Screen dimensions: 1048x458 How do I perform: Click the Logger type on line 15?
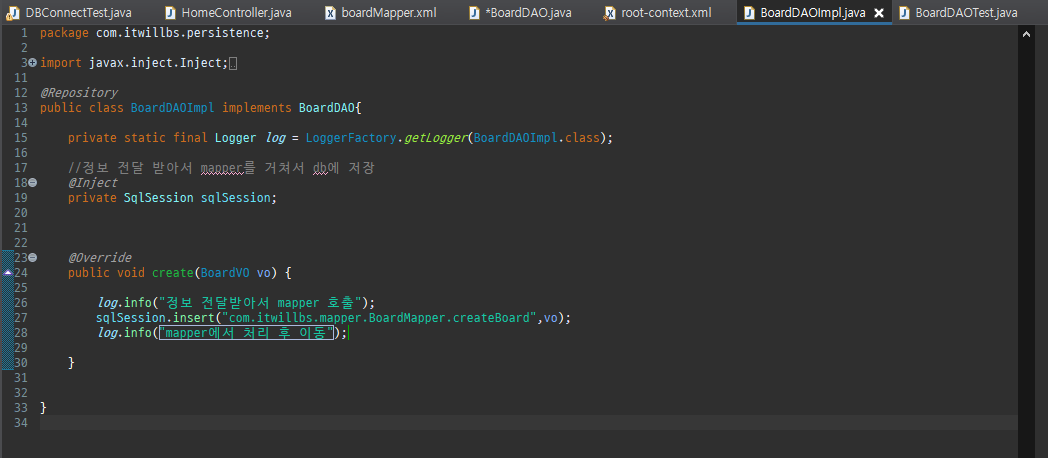click(x=235, y=138)
